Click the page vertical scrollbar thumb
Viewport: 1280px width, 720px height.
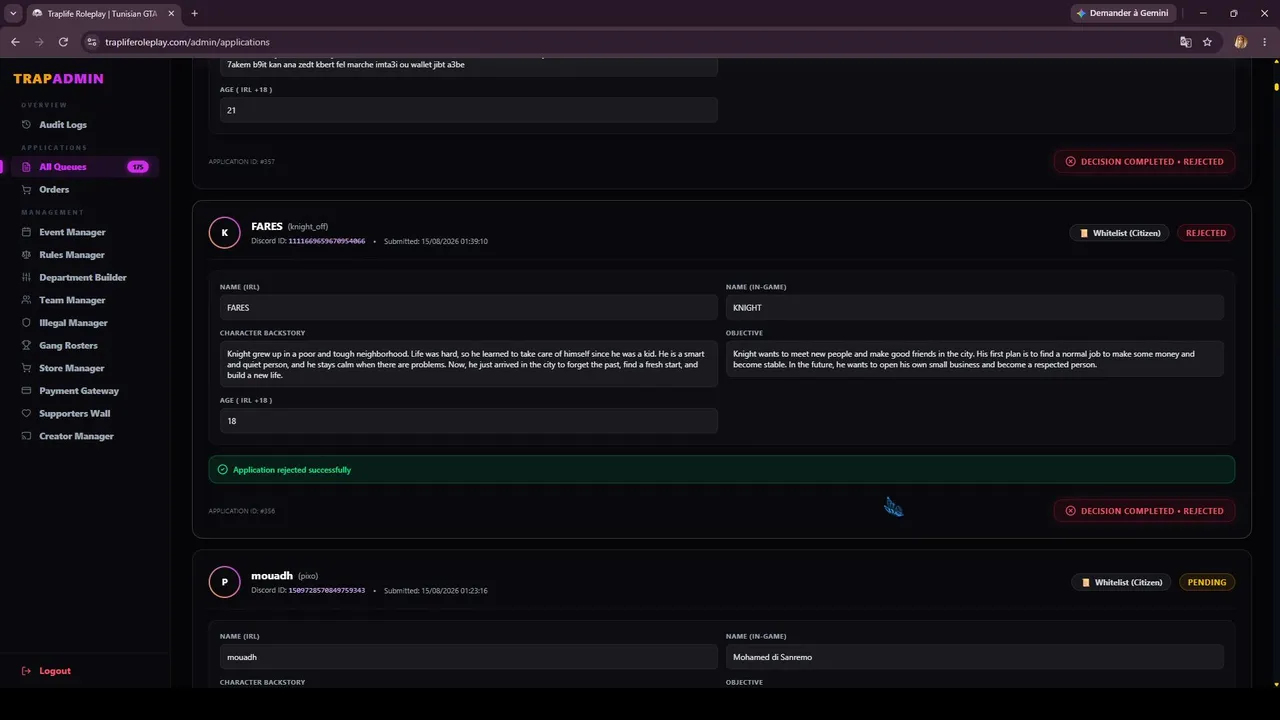click(1276, 85)
